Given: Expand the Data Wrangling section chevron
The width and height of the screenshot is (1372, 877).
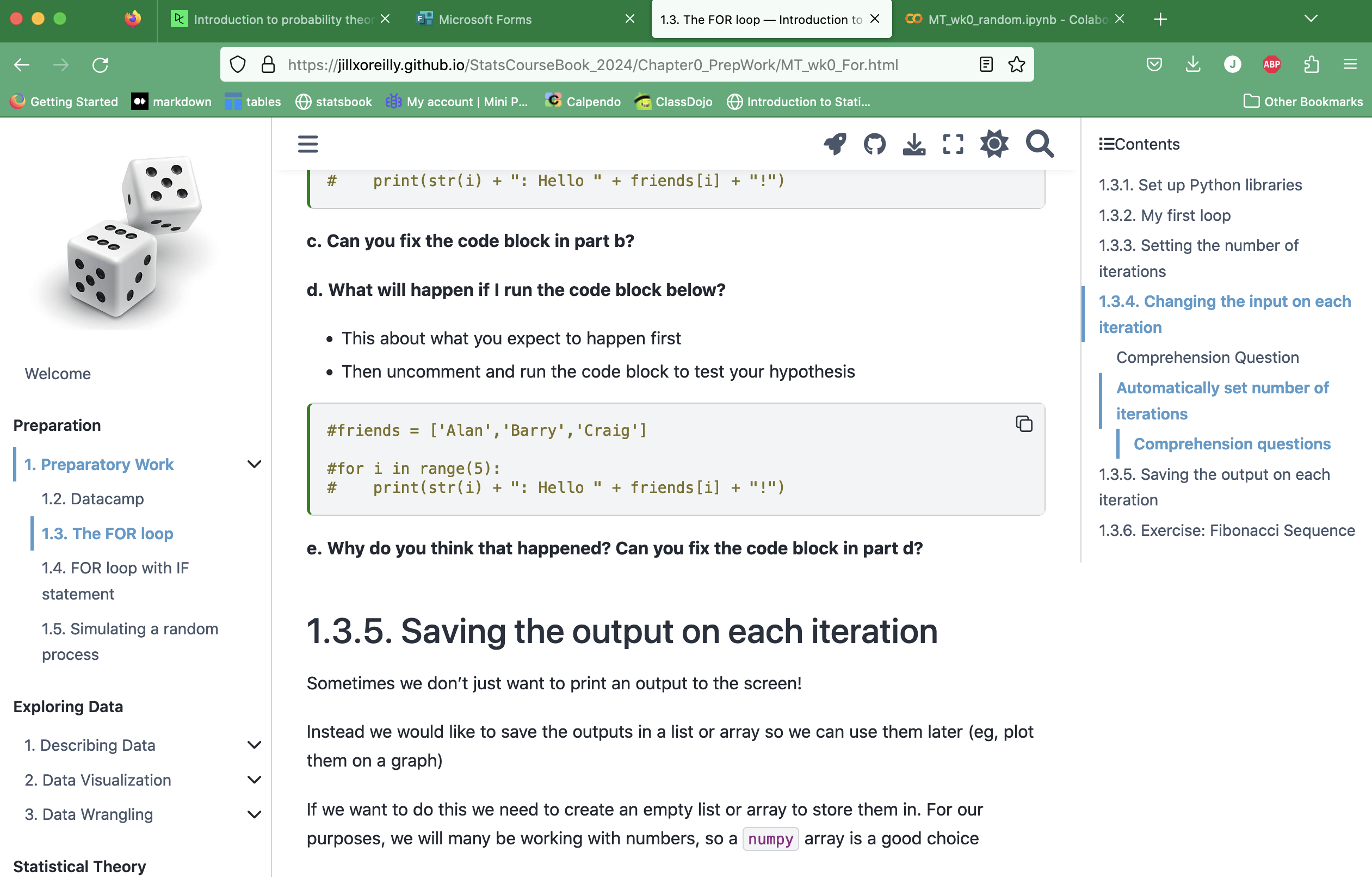Looking at the screenshot, I should pyautogui.click(x=254, y=814).
